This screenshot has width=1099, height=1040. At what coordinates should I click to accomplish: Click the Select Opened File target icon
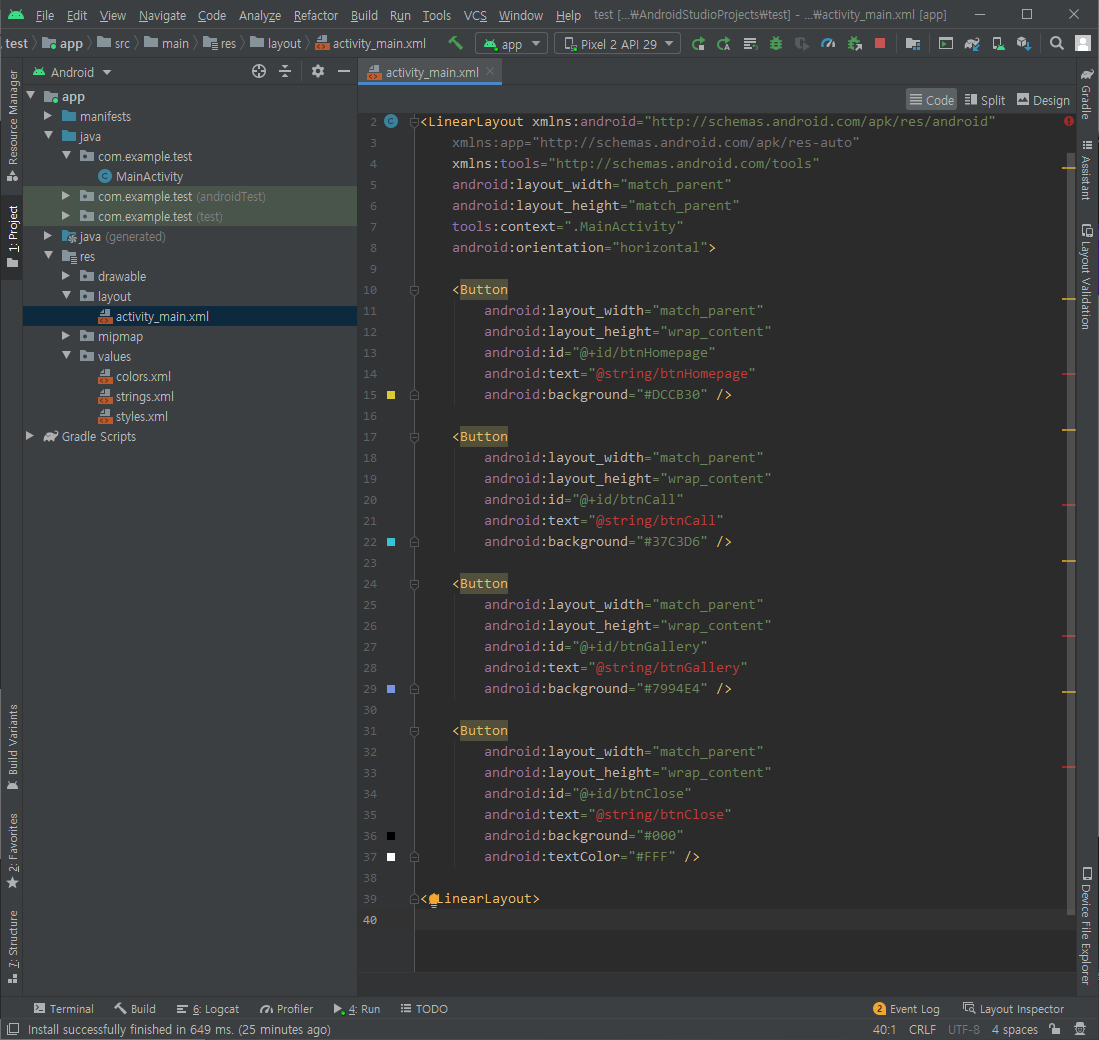click(x=259, y=71)
